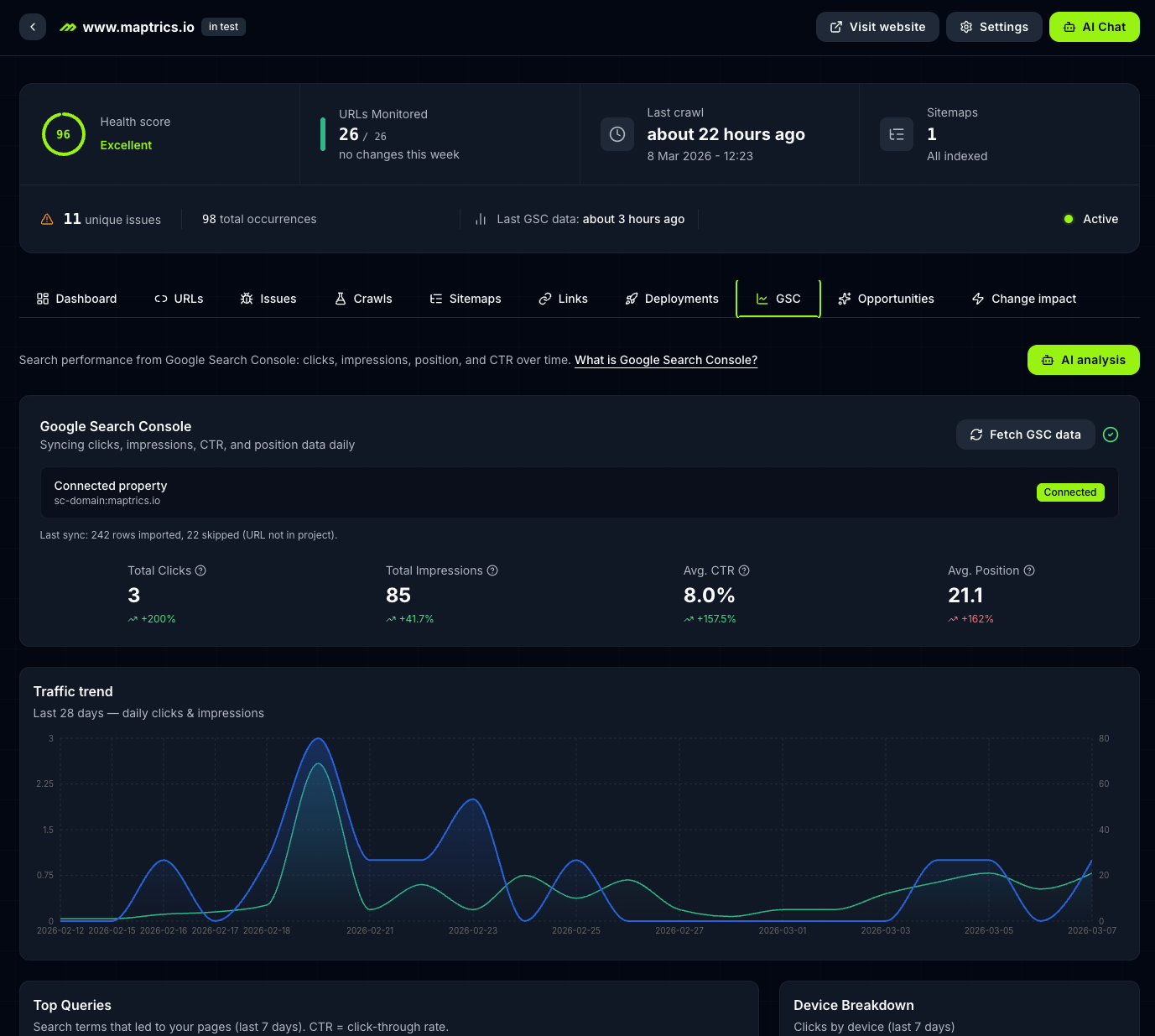1155x1036 pixels.
Task: Open the Deployments tab
Action: pos(672,299)
